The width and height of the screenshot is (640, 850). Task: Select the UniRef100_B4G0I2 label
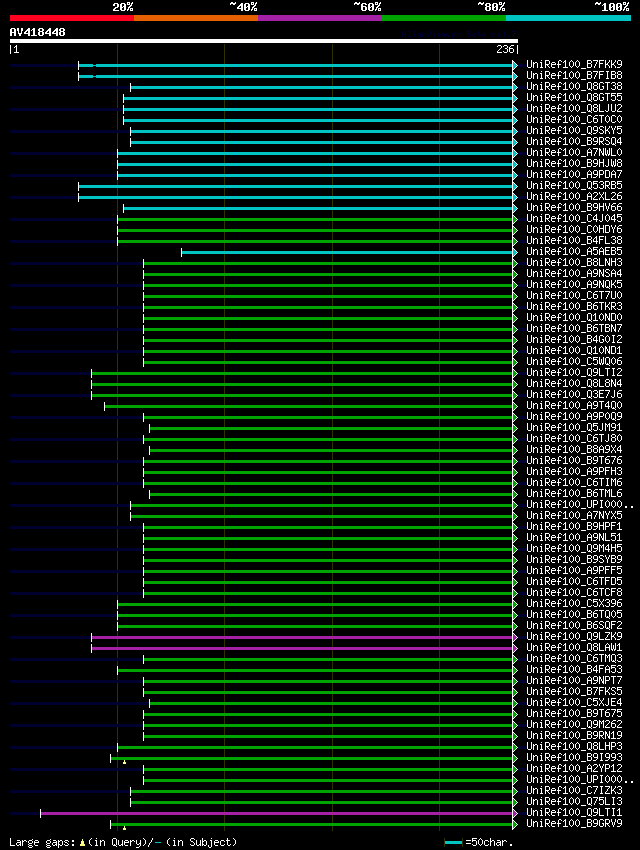574,340
